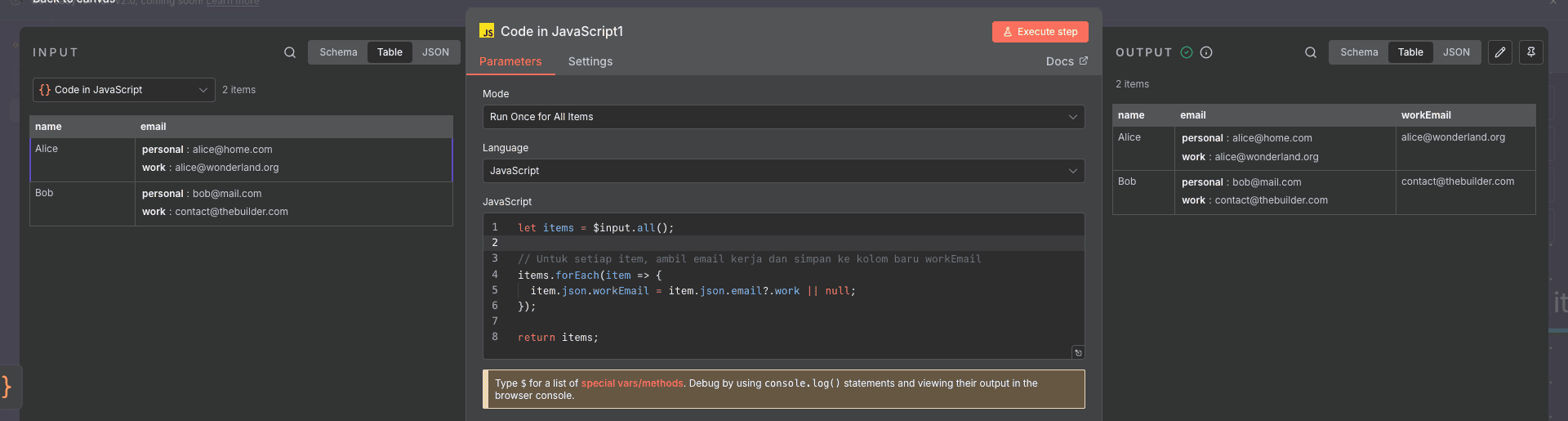Switch OUTPUT view to JSON
This screenshot has height=421, width=1568.
[x=1456, y=52]
